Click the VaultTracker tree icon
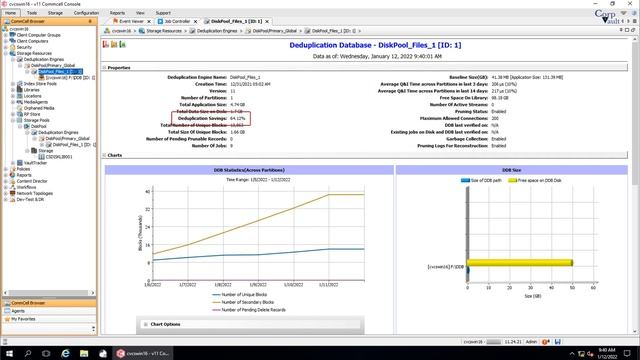Viewport: 640px width, 360px height. coord(20,163)
